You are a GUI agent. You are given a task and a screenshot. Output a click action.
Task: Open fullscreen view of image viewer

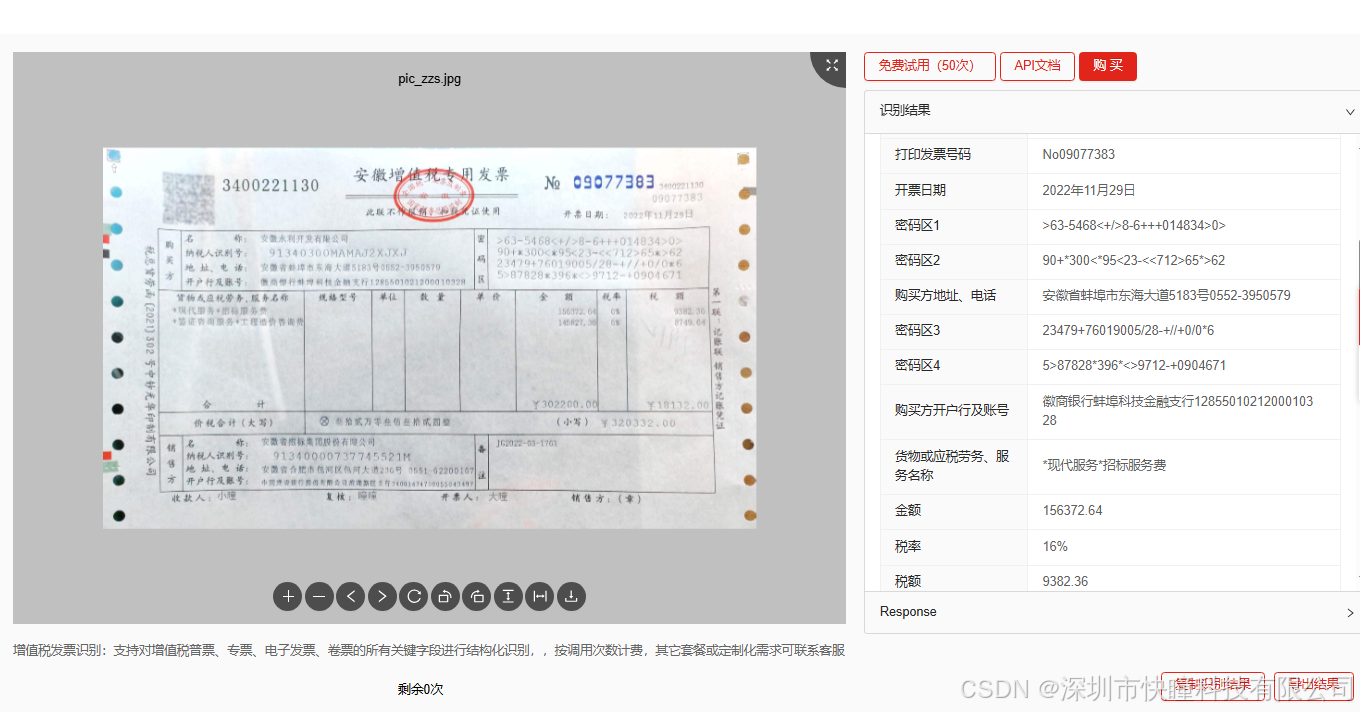[831, 65]
